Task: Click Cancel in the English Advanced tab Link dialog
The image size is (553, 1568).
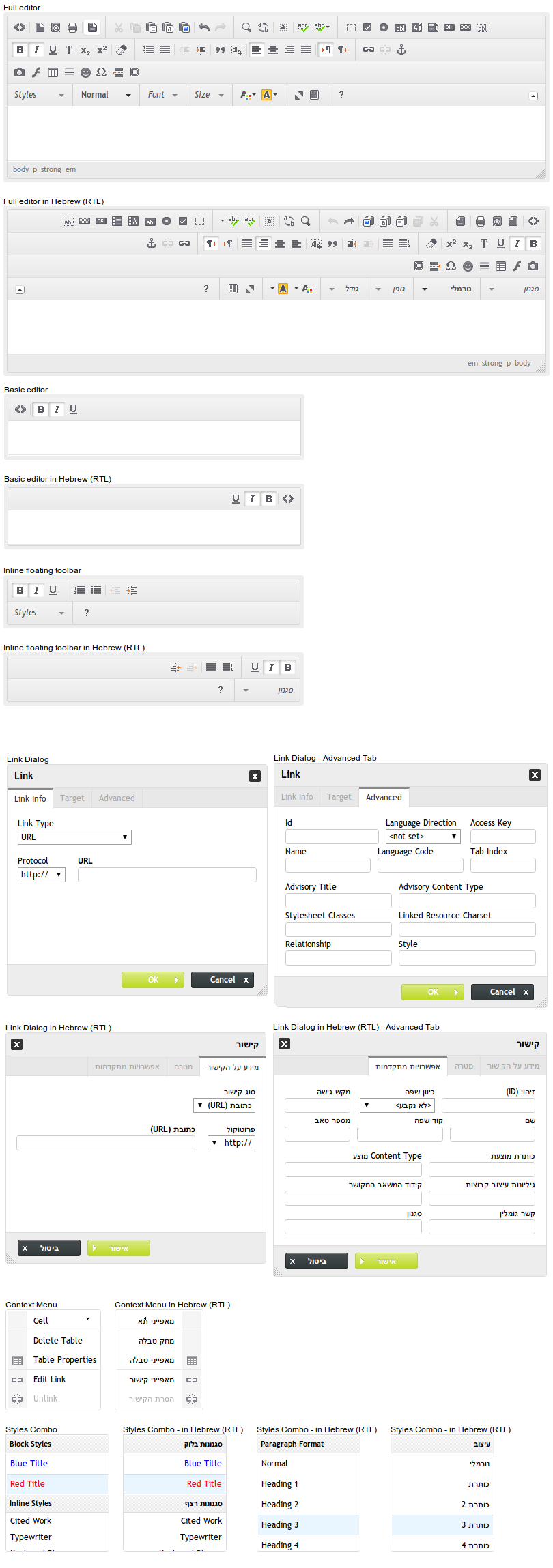Action: [x=502, y=992]
